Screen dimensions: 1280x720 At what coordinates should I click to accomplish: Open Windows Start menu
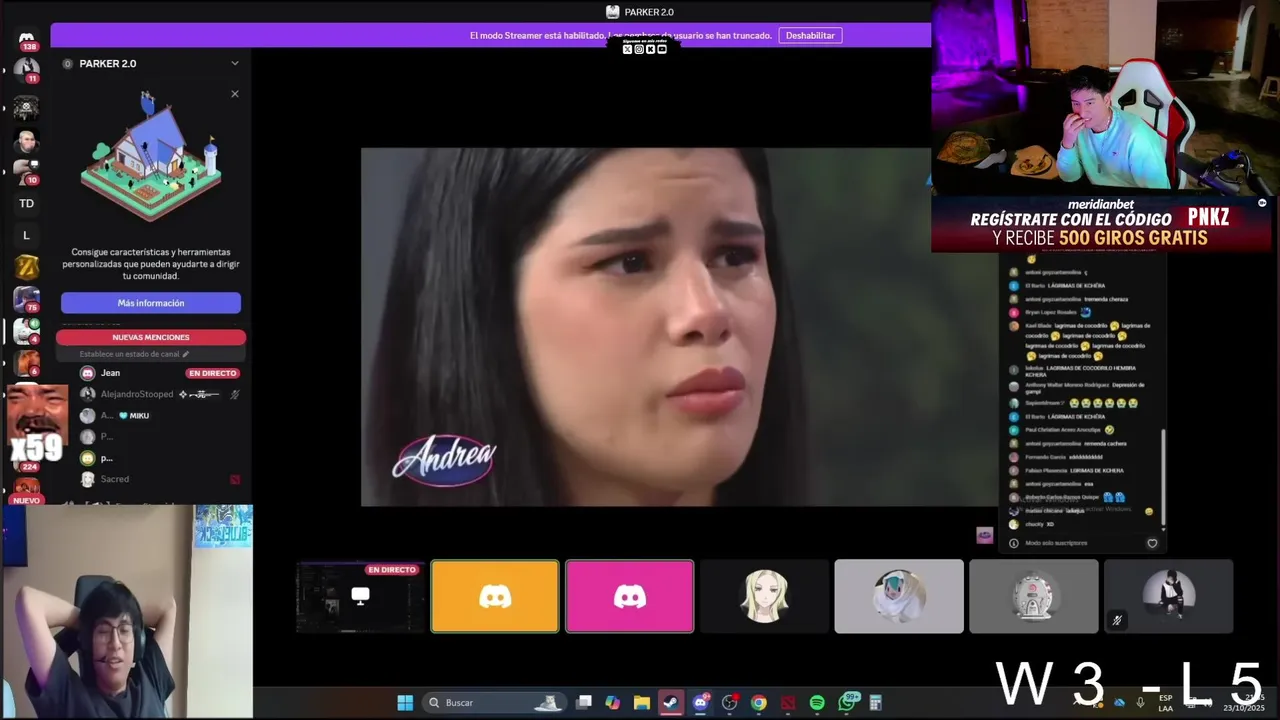click(405, 702)
